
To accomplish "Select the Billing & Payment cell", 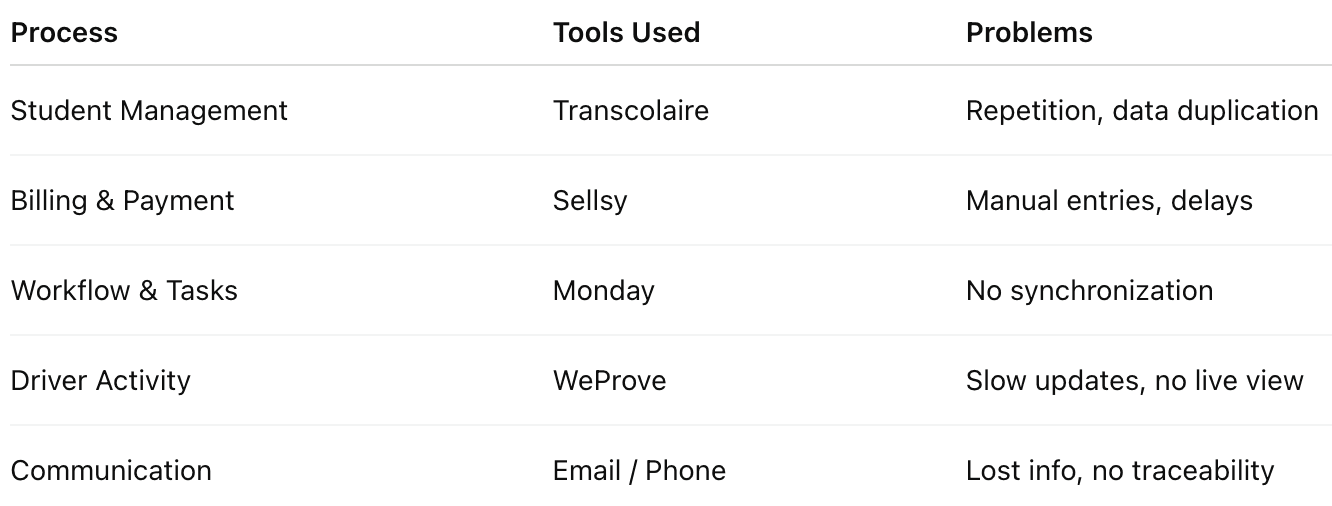I will 122,200.
